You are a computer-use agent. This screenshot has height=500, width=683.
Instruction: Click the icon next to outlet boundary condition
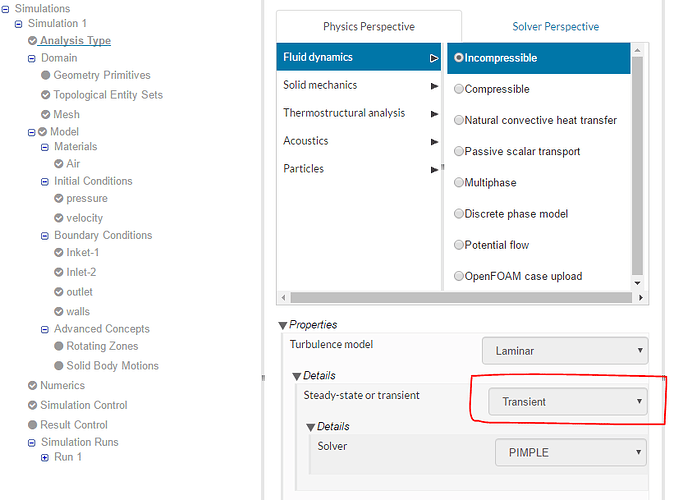point(58,292)
